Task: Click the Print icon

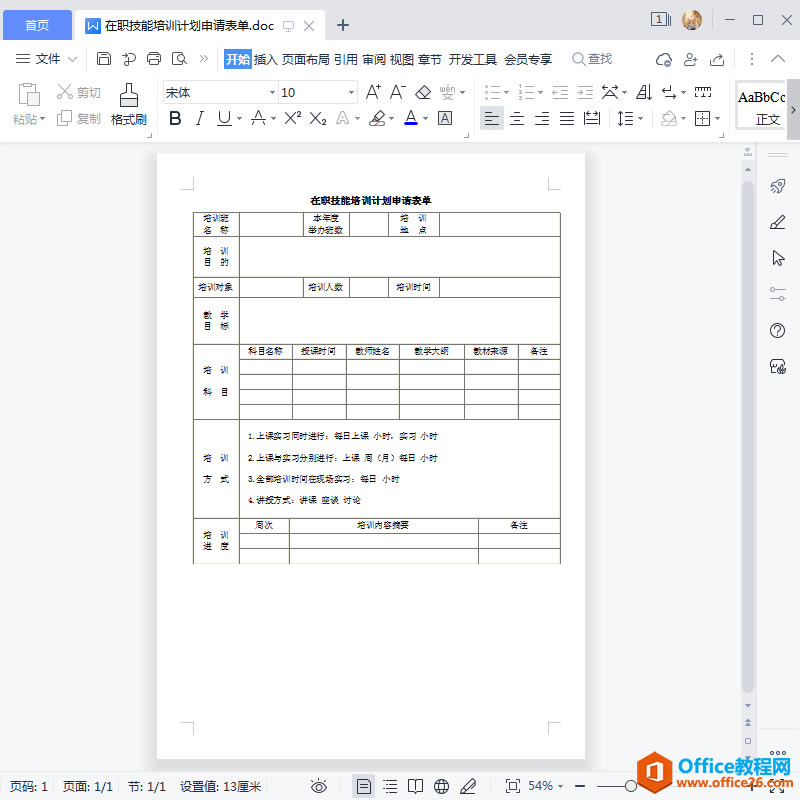Action: tap(153, 58)
